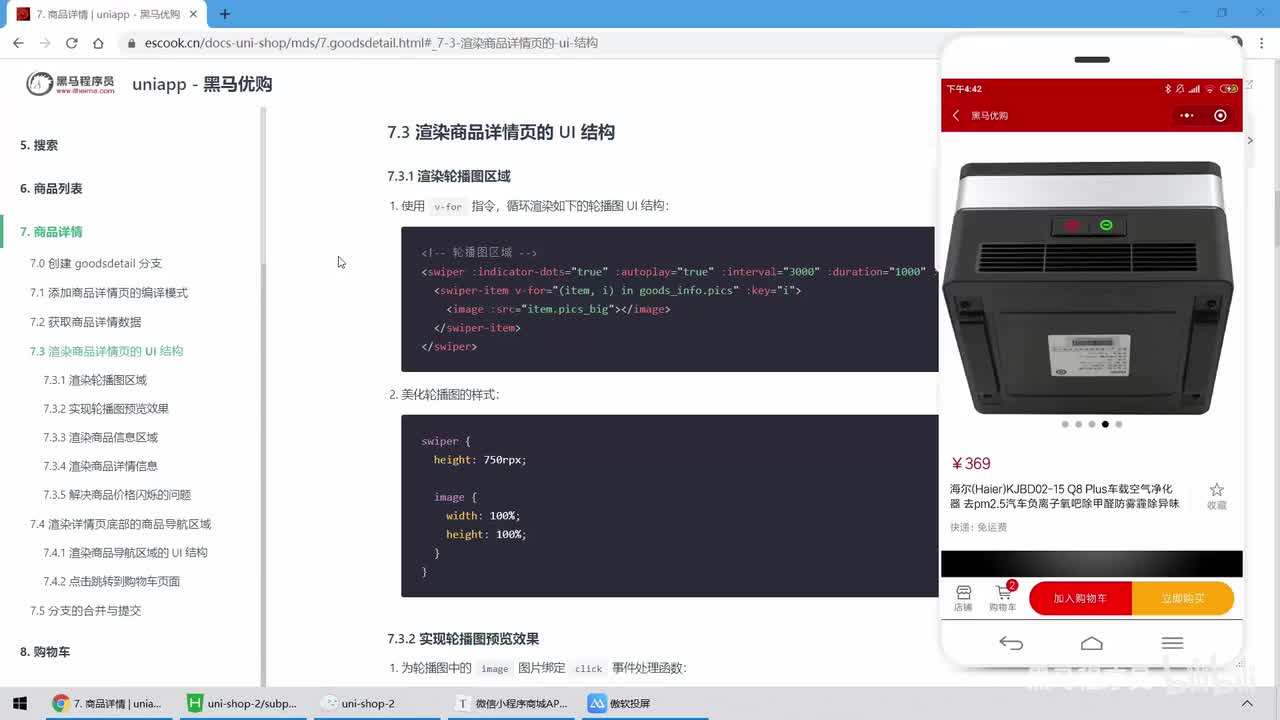Jump to 7.3.5 解决商品价格闪烁的问题
This screenshot has width=1280, height=720.
click(x=117, y=495)
